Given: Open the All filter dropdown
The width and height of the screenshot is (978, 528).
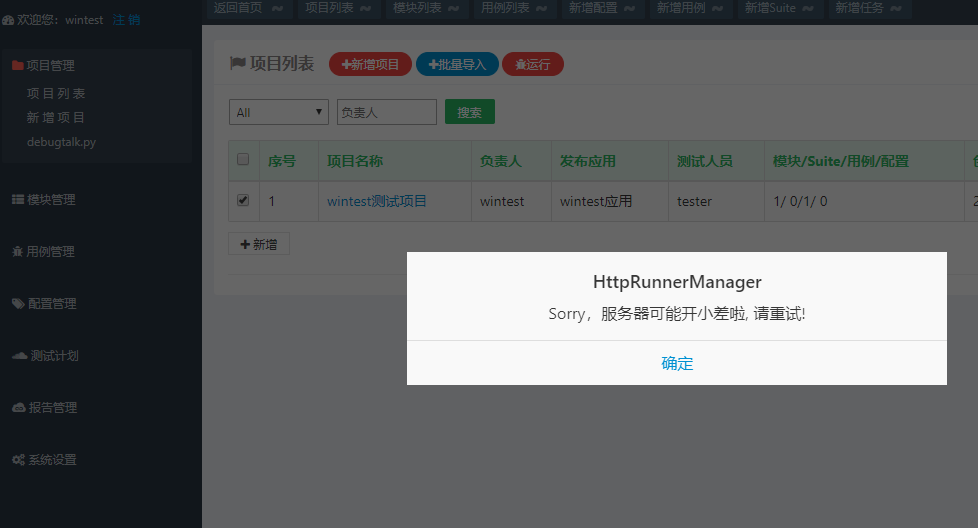Looking at the screenshot, I should point(279,113).
